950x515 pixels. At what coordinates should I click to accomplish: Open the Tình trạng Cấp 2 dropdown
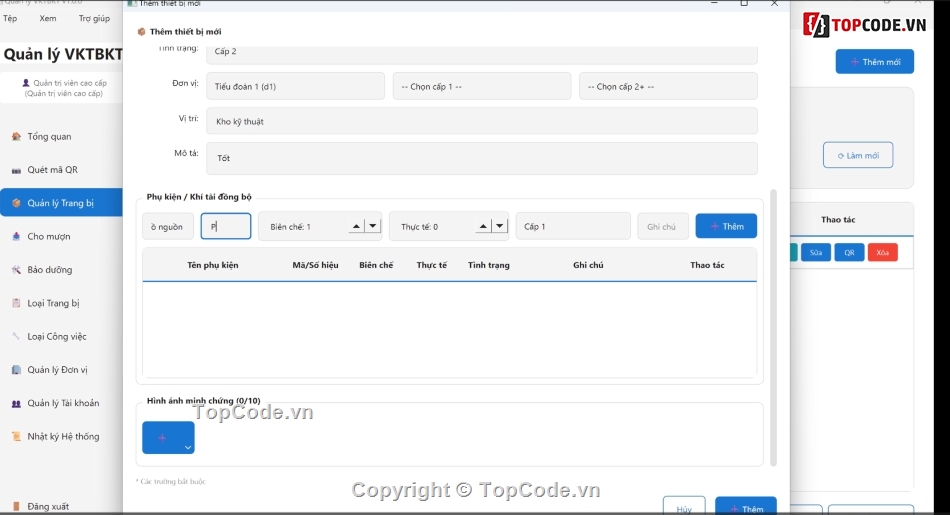(482, 53)
